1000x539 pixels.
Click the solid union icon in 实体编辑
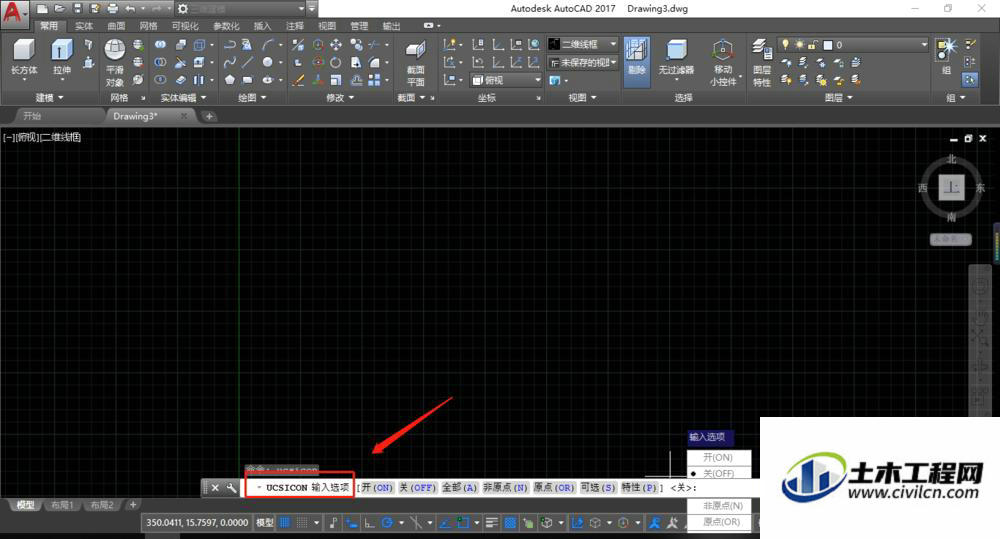[160, 45]
